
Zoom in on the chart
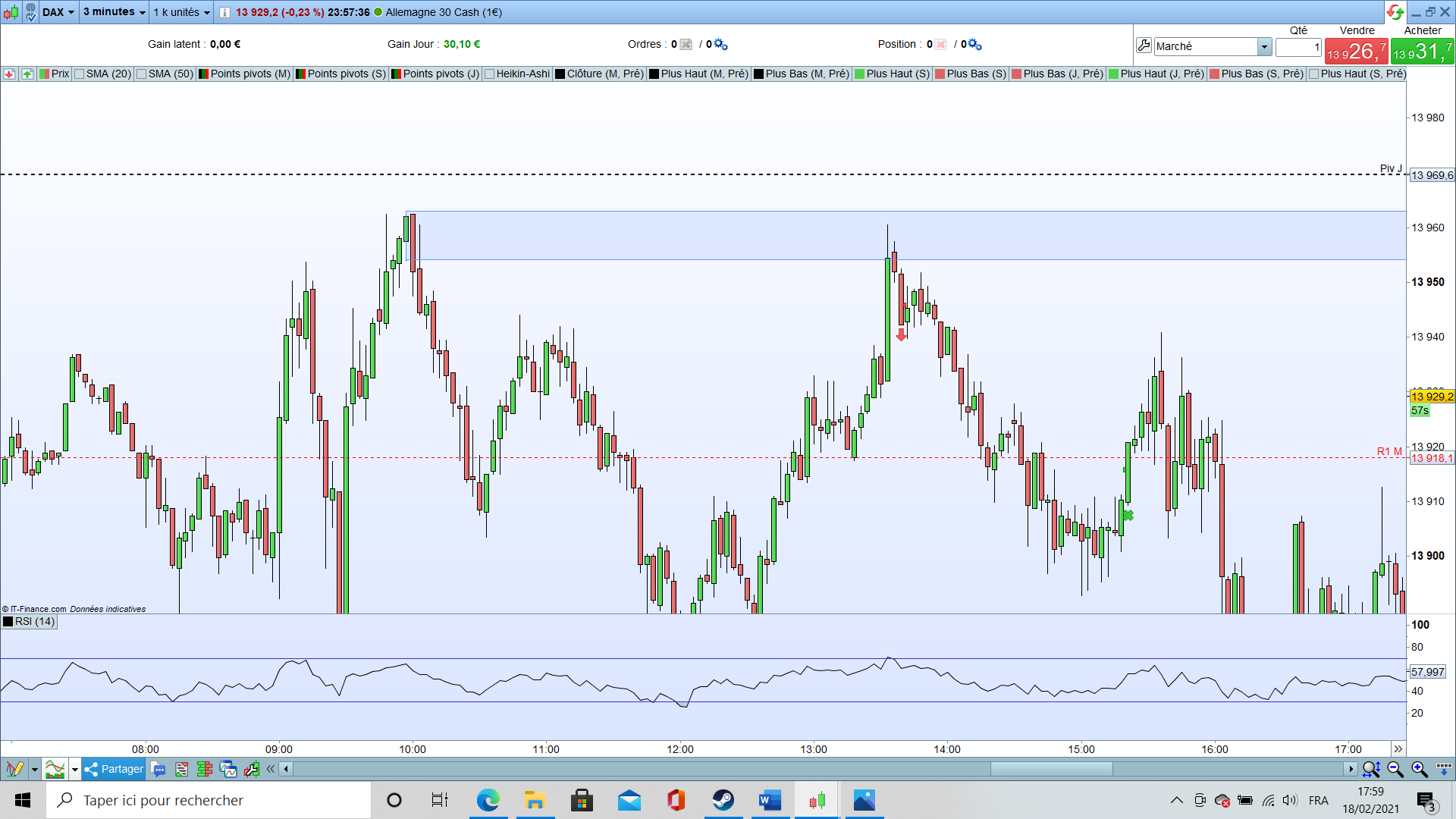[x=1419, y=769]
